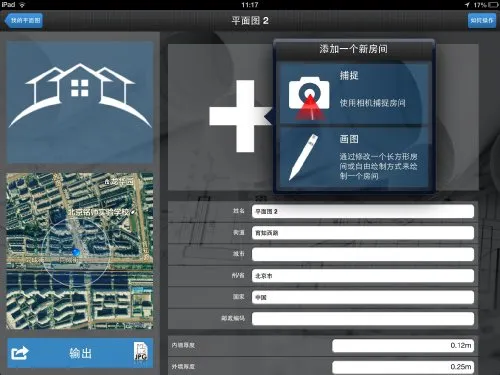Image resolution: width=500 pixels, height=375 pixels.
Task: Select 画图 option text in popup
Action: [x=349, y=139]
